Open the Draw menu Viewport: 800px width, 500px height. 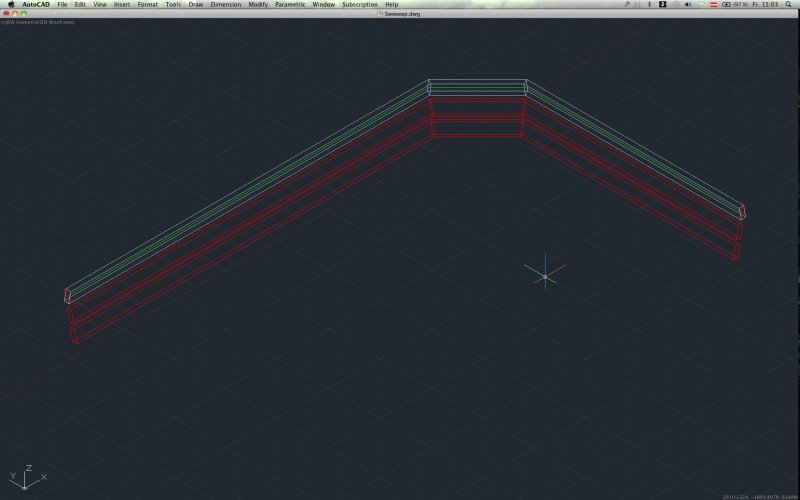(x=195, y=4)
